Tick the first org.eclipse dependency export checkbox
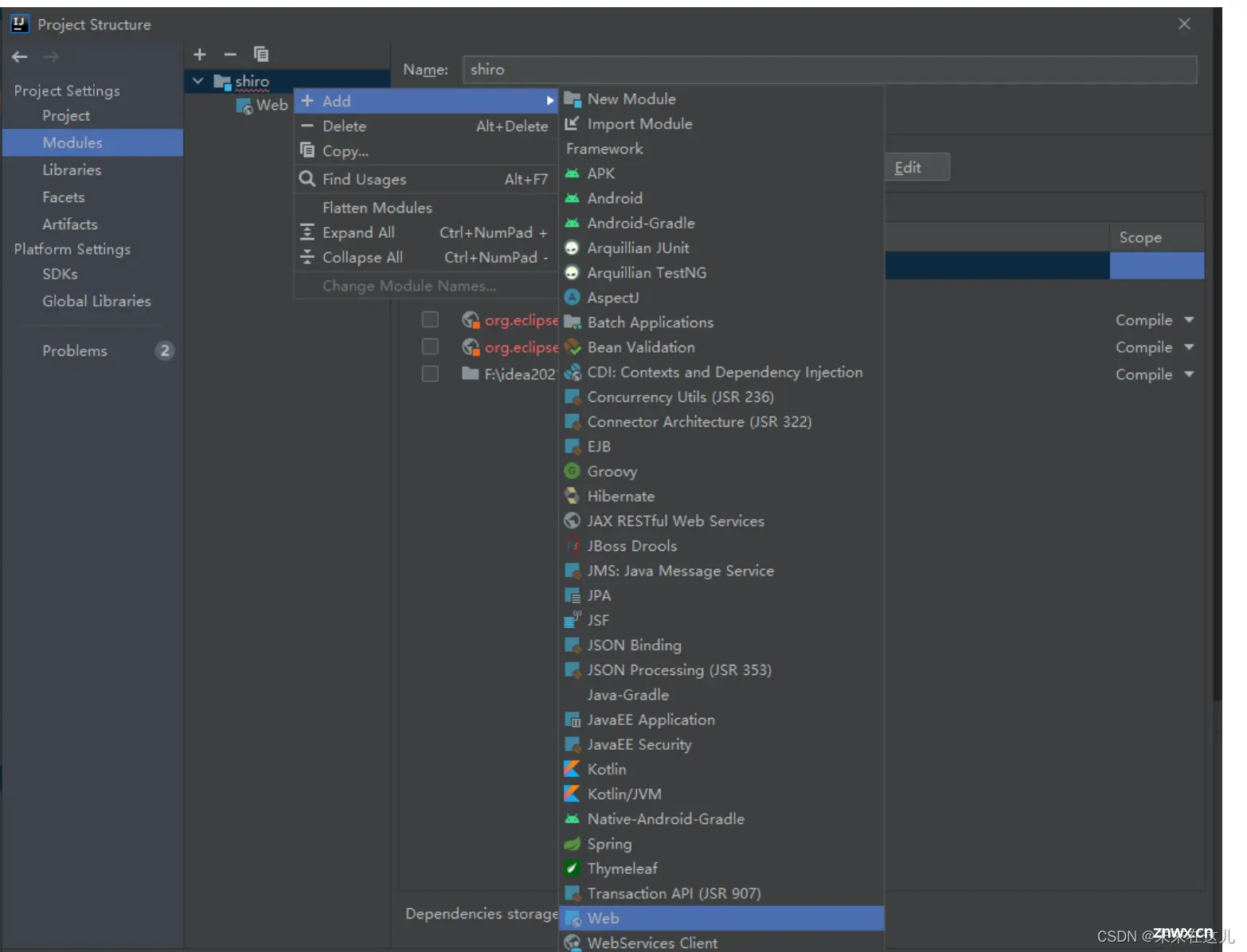This screenshot has width=1247, height=952. point(430,320)
